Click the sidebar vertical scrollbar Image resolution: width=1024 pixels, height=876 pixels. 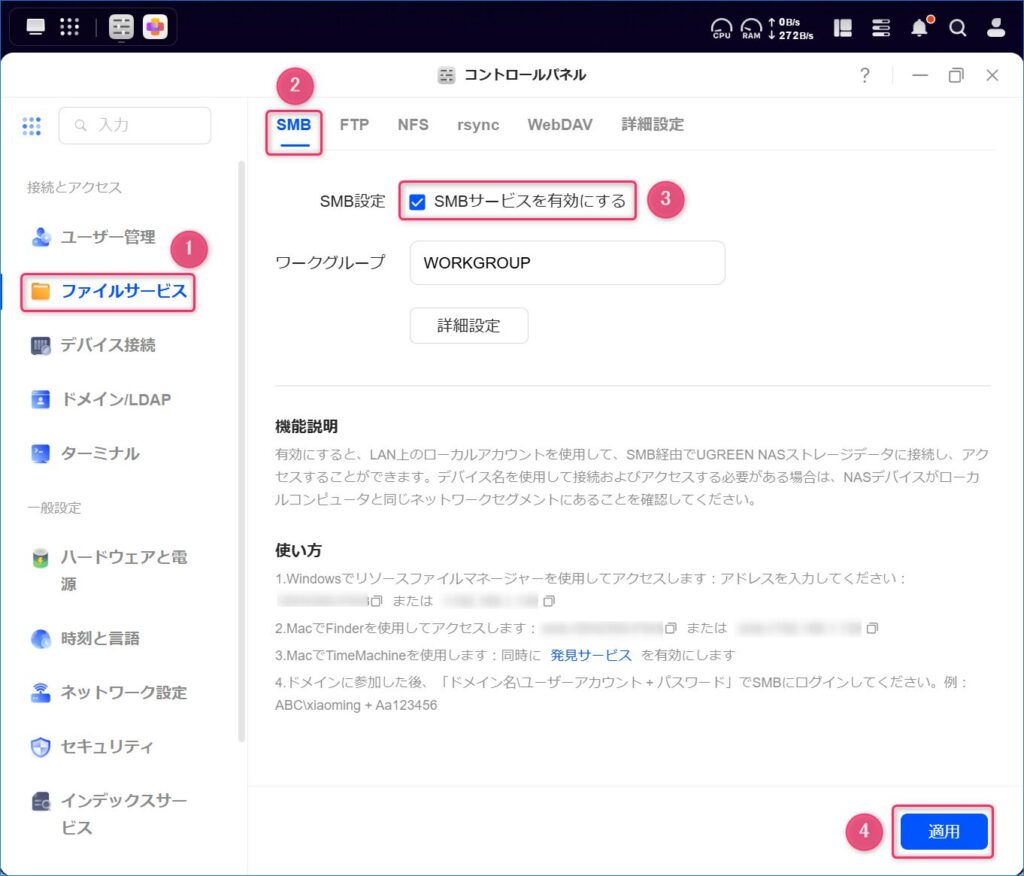coord(241,450)
